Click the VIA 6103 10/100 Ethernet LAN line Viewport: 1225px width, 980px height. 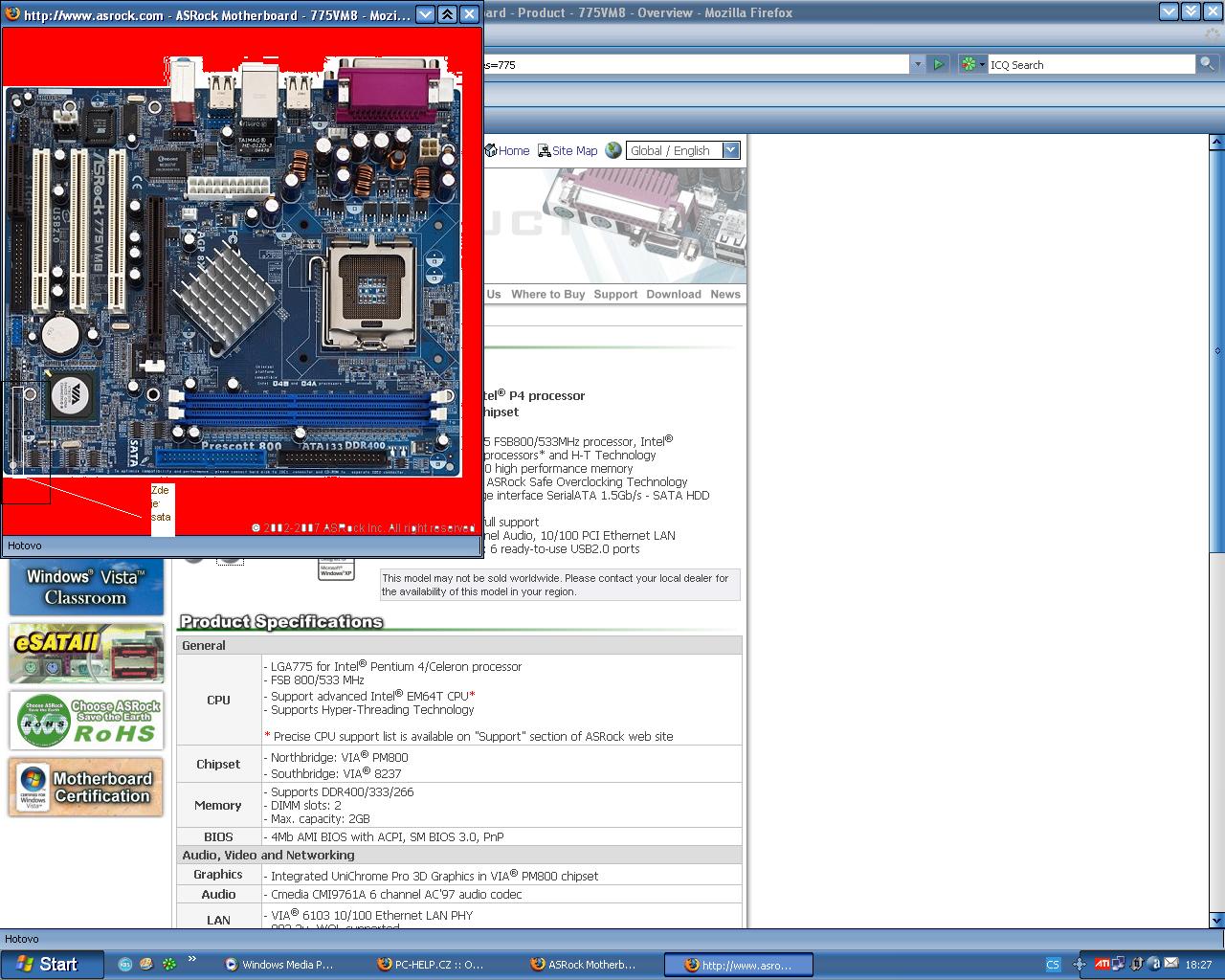point(368,914)
